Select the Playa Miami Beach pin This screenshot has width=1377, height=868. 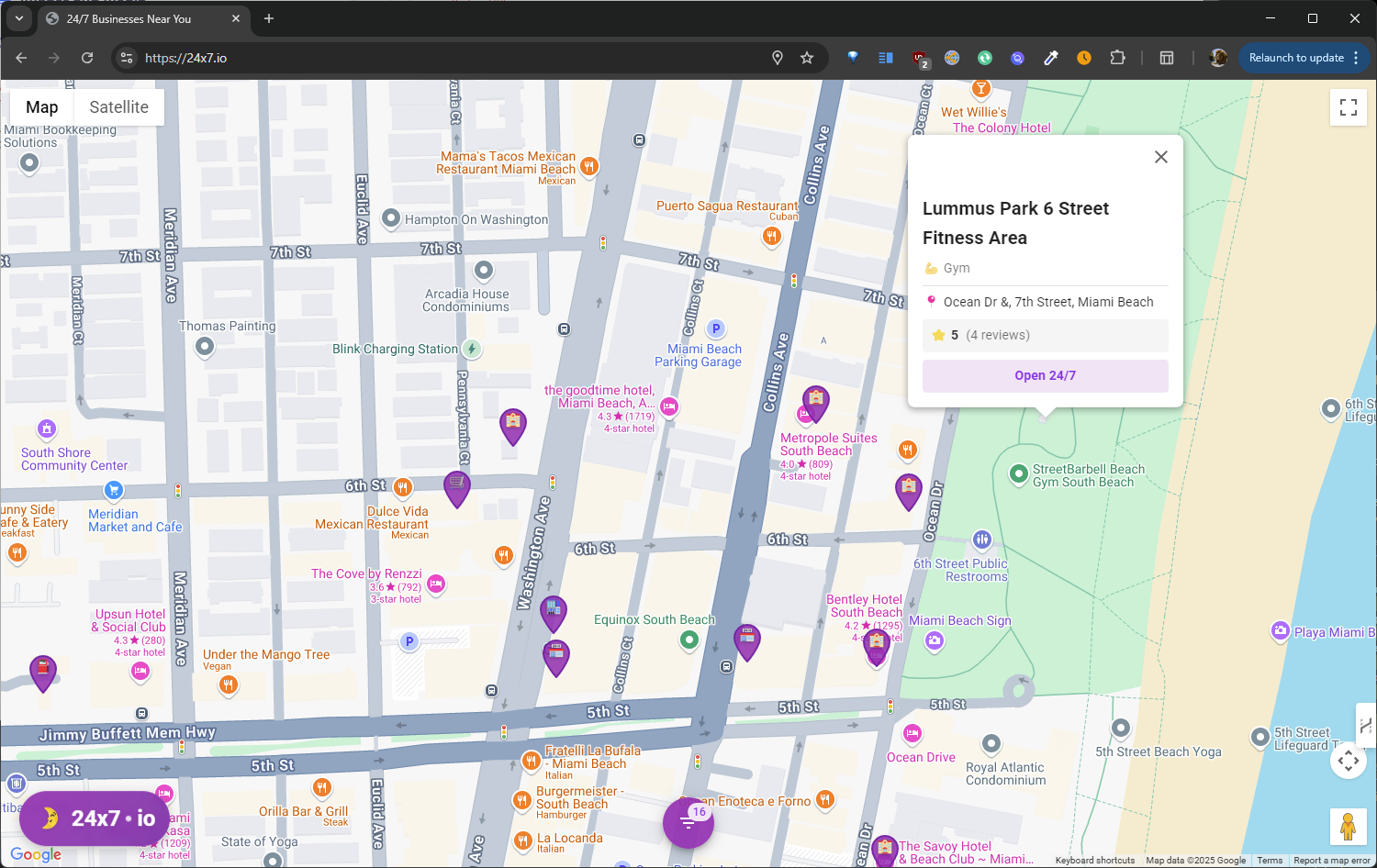coord(1281,630)
